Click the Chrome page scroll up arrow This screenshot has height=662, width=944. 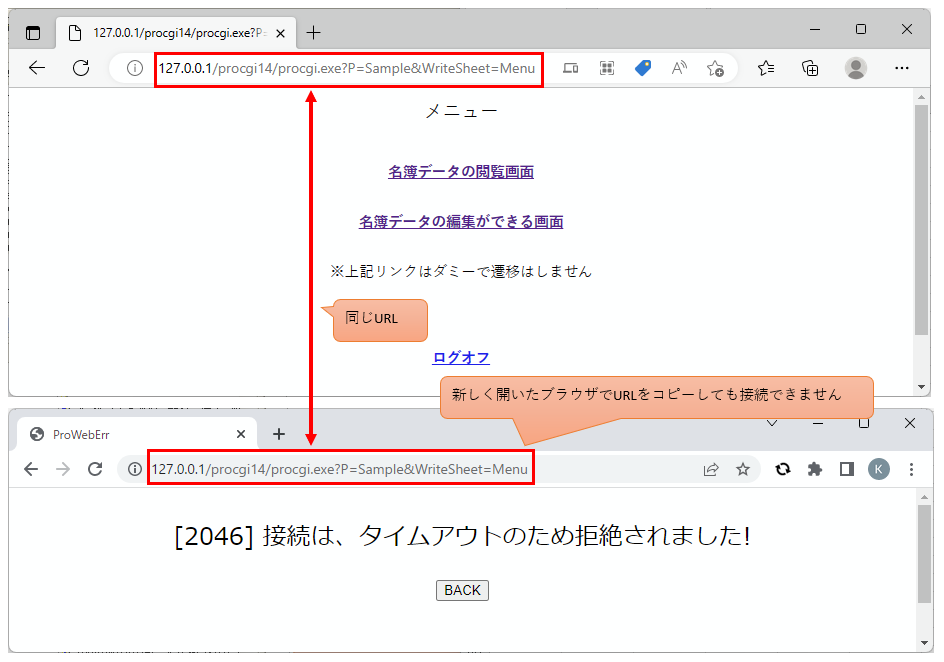(924, 498)
